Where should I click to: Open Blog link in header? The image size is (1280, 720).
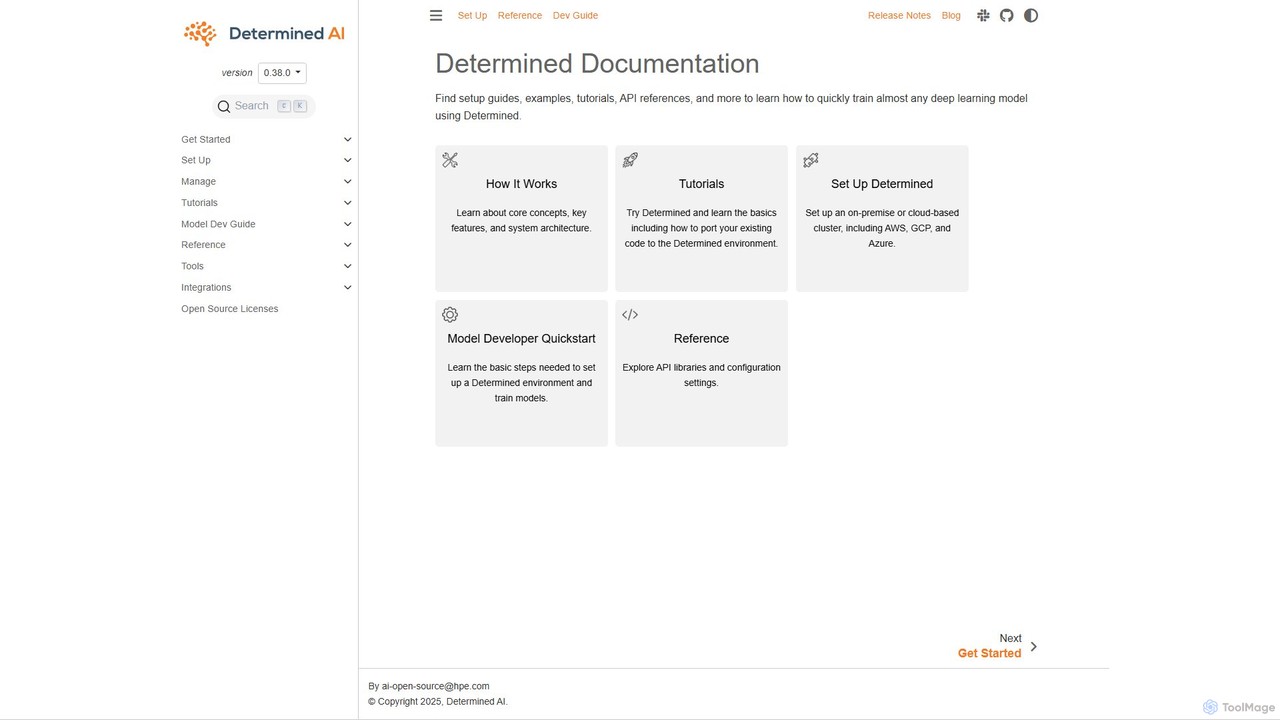(x=951, y=15)
